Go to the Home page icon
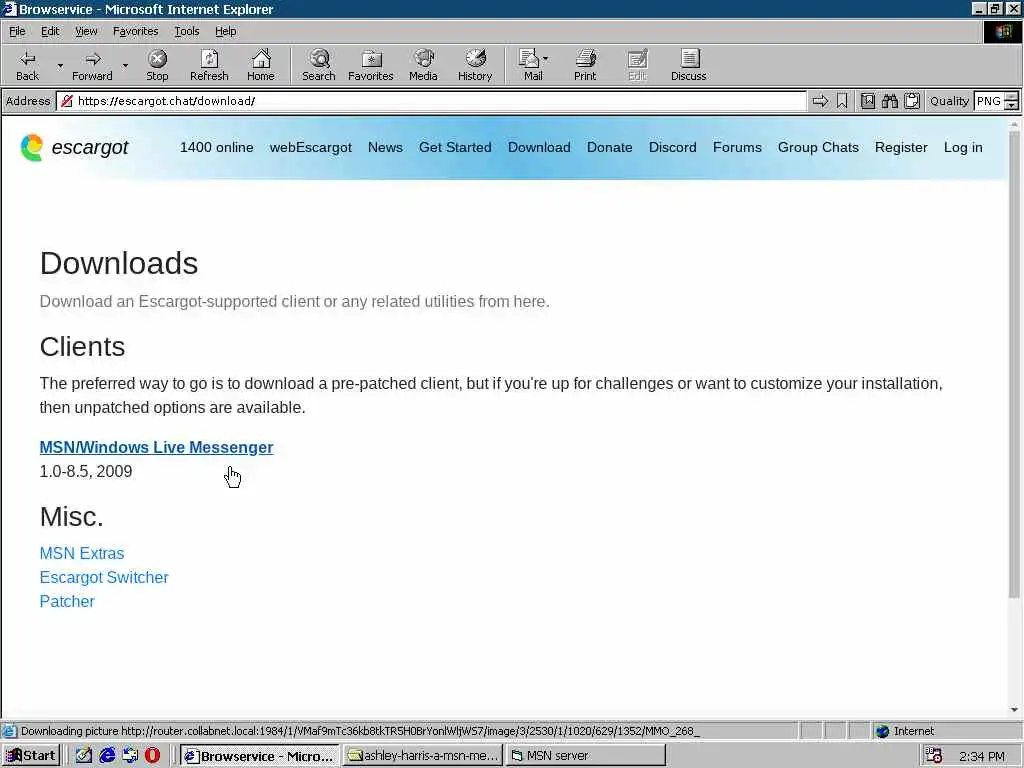The width and height of the screenshot is (1024, 768). coord(261,65)
